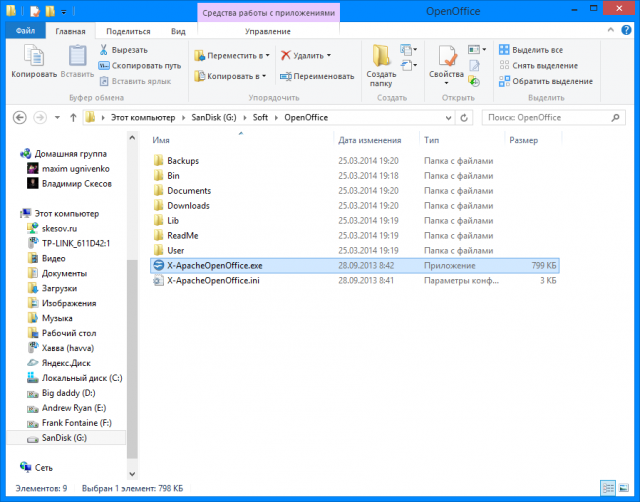
Task: Open Домашняя группа in navigation pane
Action: pyautogui.click(x=63, y=154)
